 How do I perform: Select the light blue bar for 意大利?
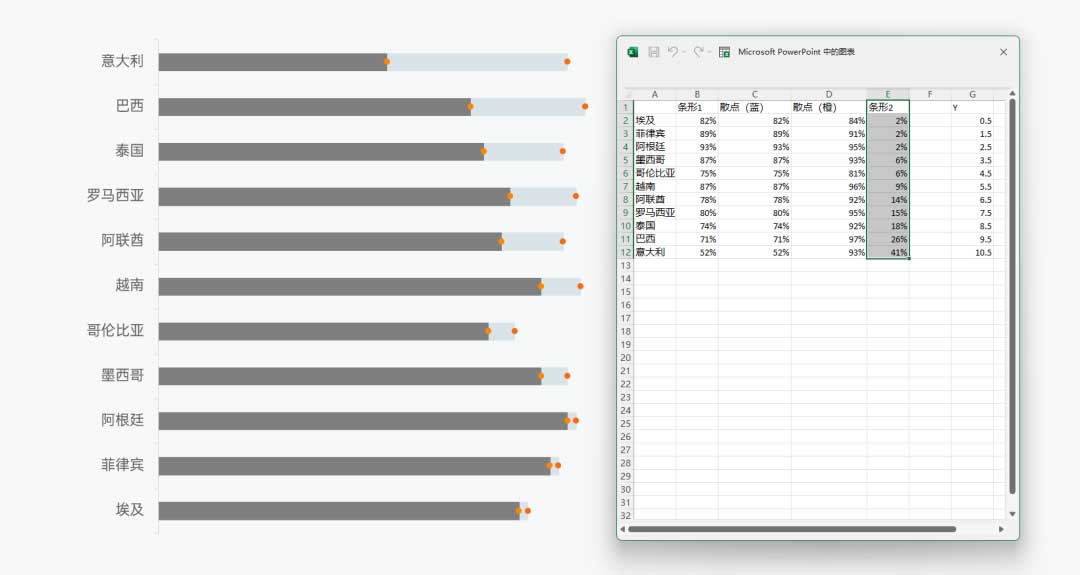(476, 62)
